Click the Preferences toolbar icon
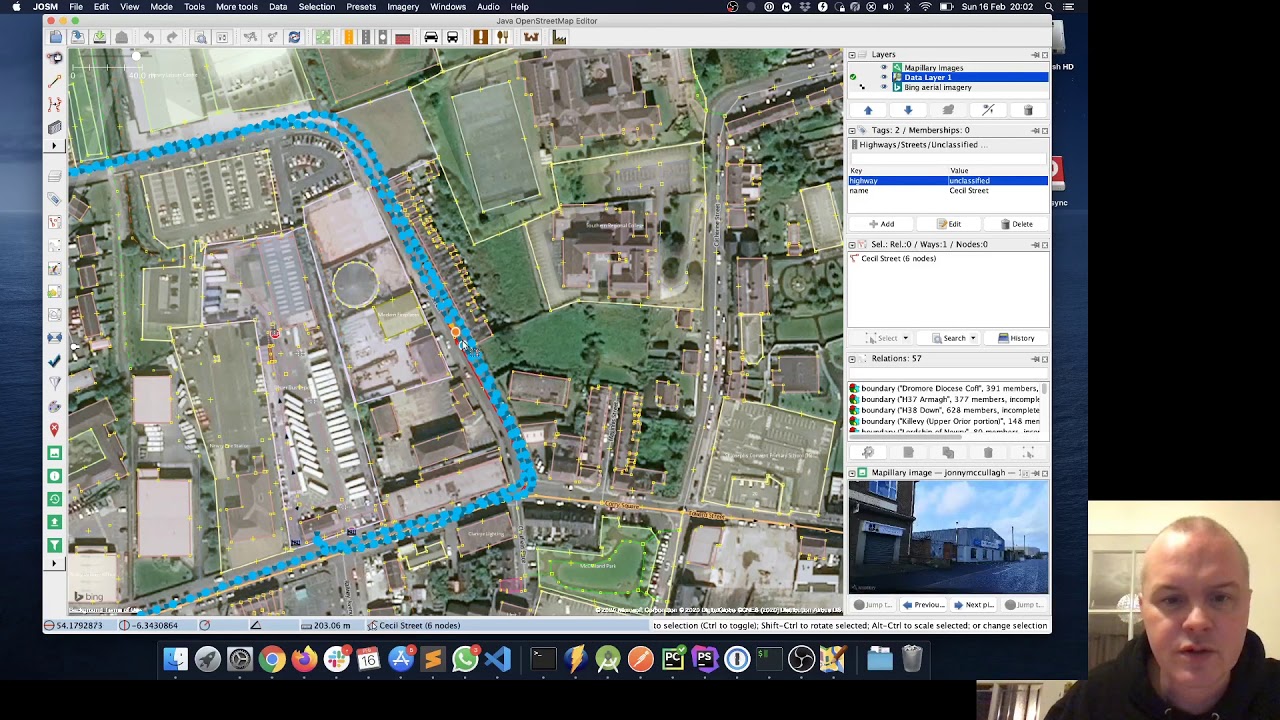The width and height of the screenshot is (1280, 720). point(222,38)
